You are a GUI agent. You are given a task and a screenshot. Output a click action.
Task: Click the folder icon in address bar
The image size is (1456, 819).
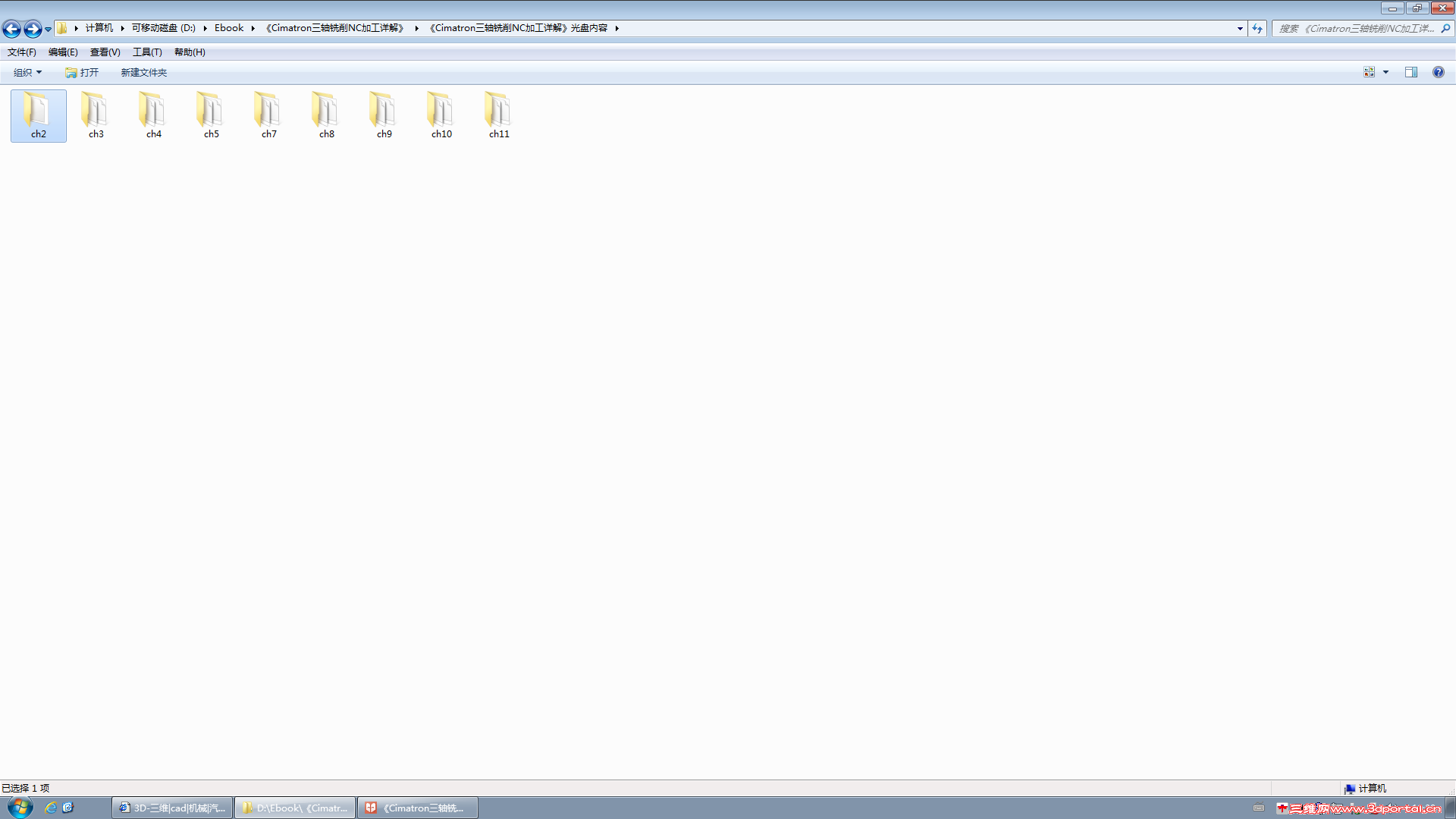point(62,28)
